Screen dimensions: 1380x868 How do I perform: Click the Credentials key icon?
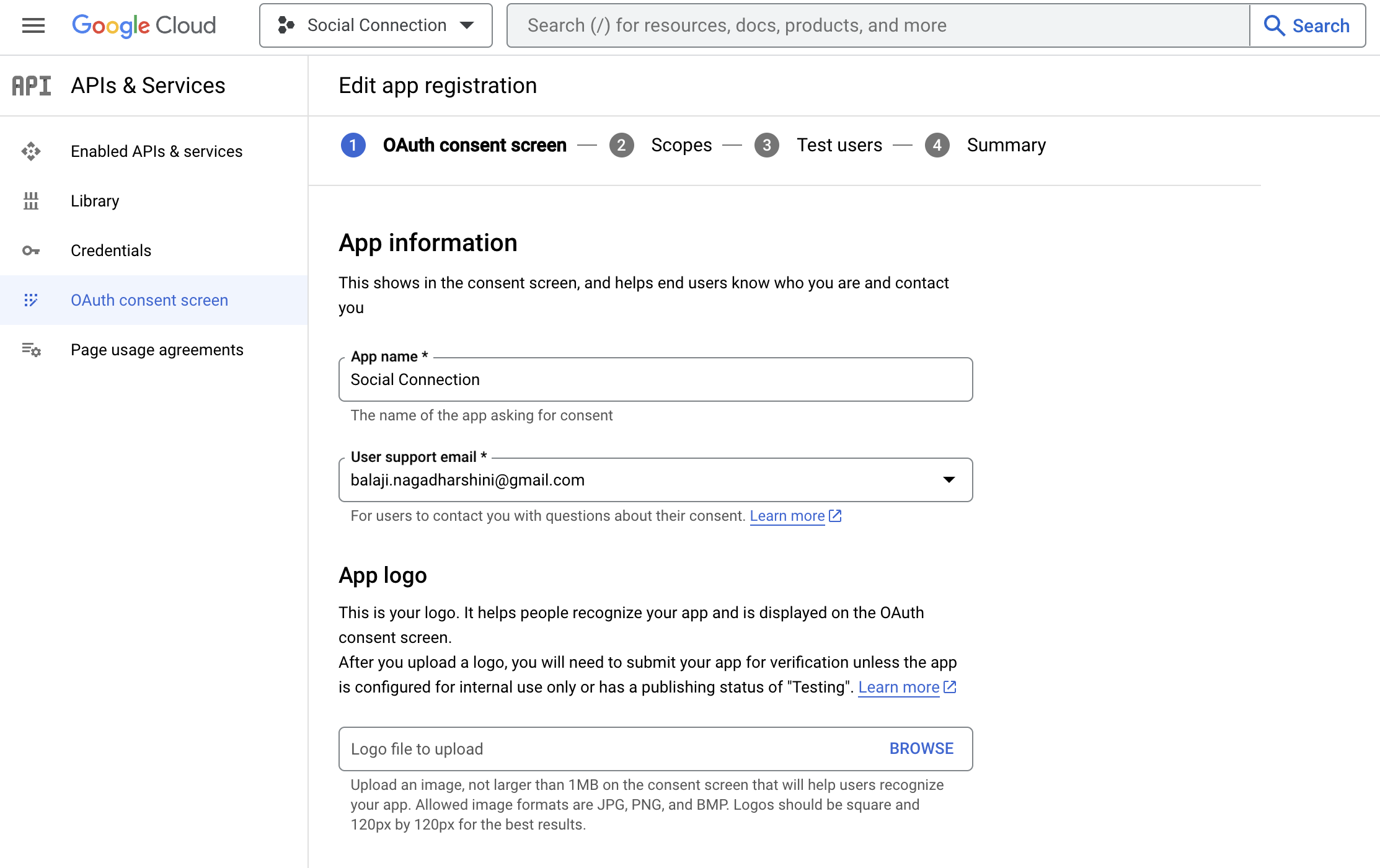31,250
